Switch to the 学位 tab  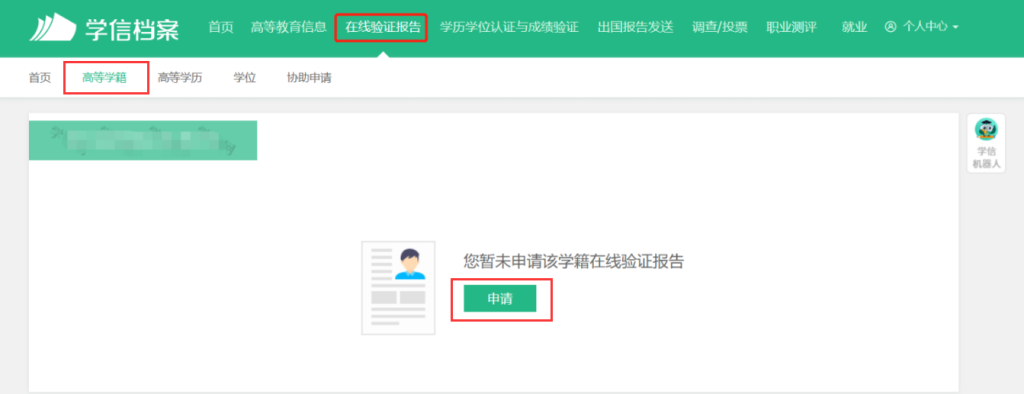pyautogui.click(x=245, y=78)
